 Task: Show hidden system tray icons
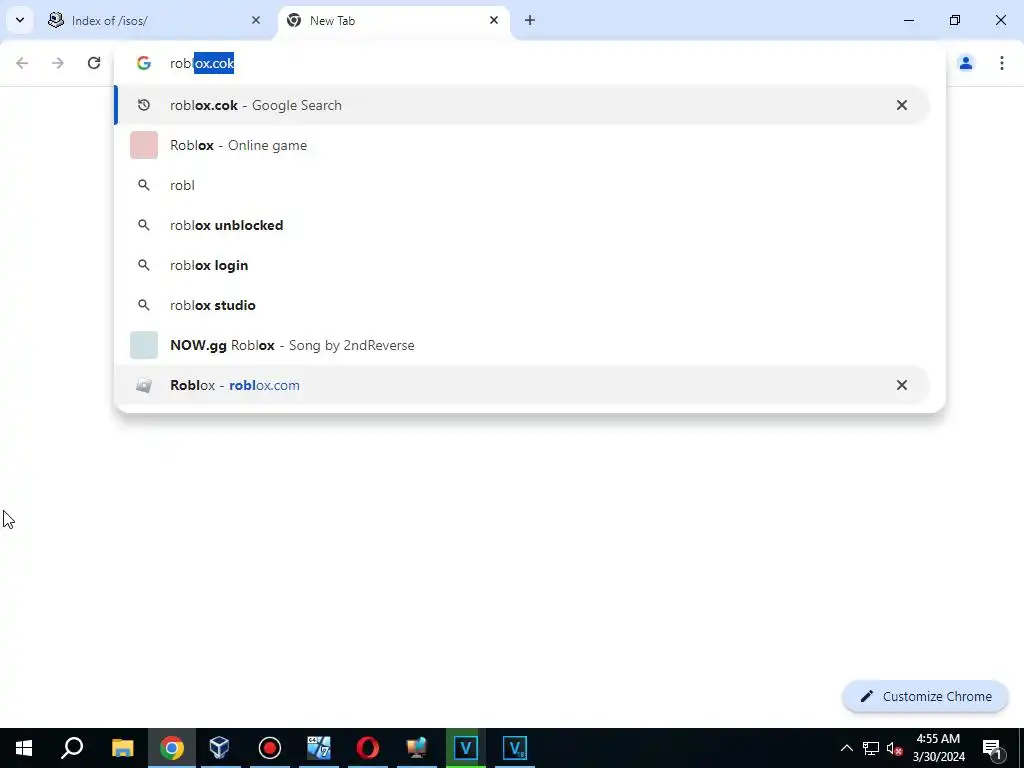coord(846,748)
